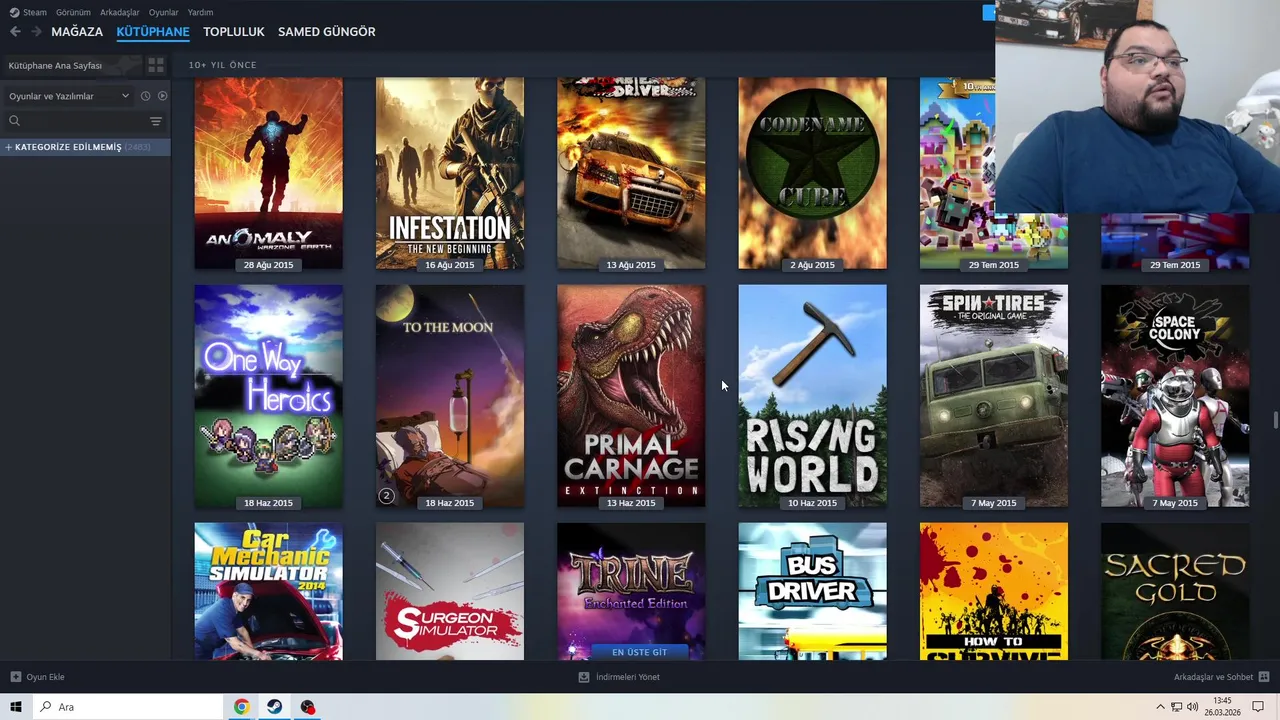Click the library vertical scrollbar thumb
Viewport: 1280px width, 720px height.
(x=1275, y=420)
